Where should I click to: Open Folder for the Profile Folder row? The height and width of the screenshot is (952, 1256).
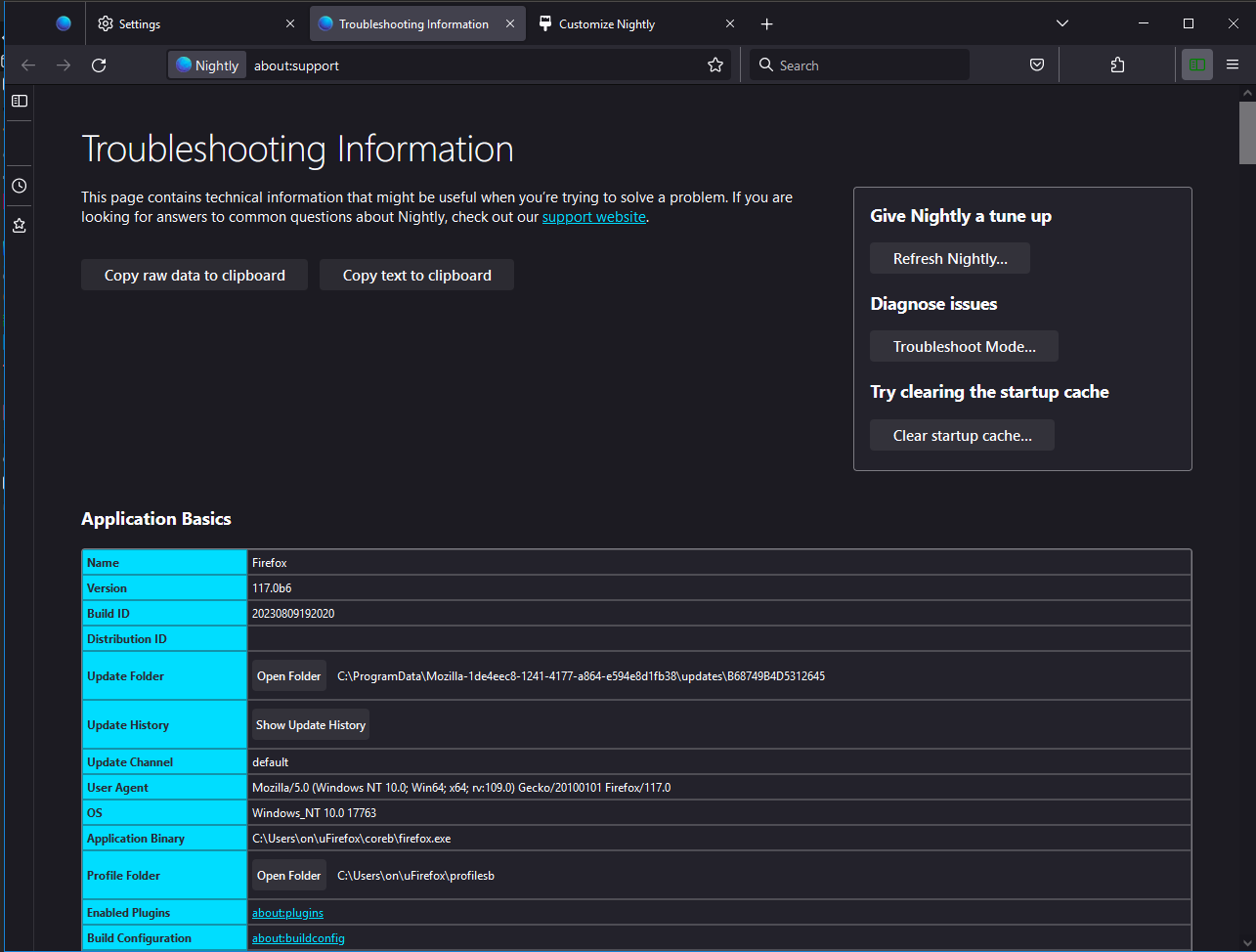tap(289, 875)
